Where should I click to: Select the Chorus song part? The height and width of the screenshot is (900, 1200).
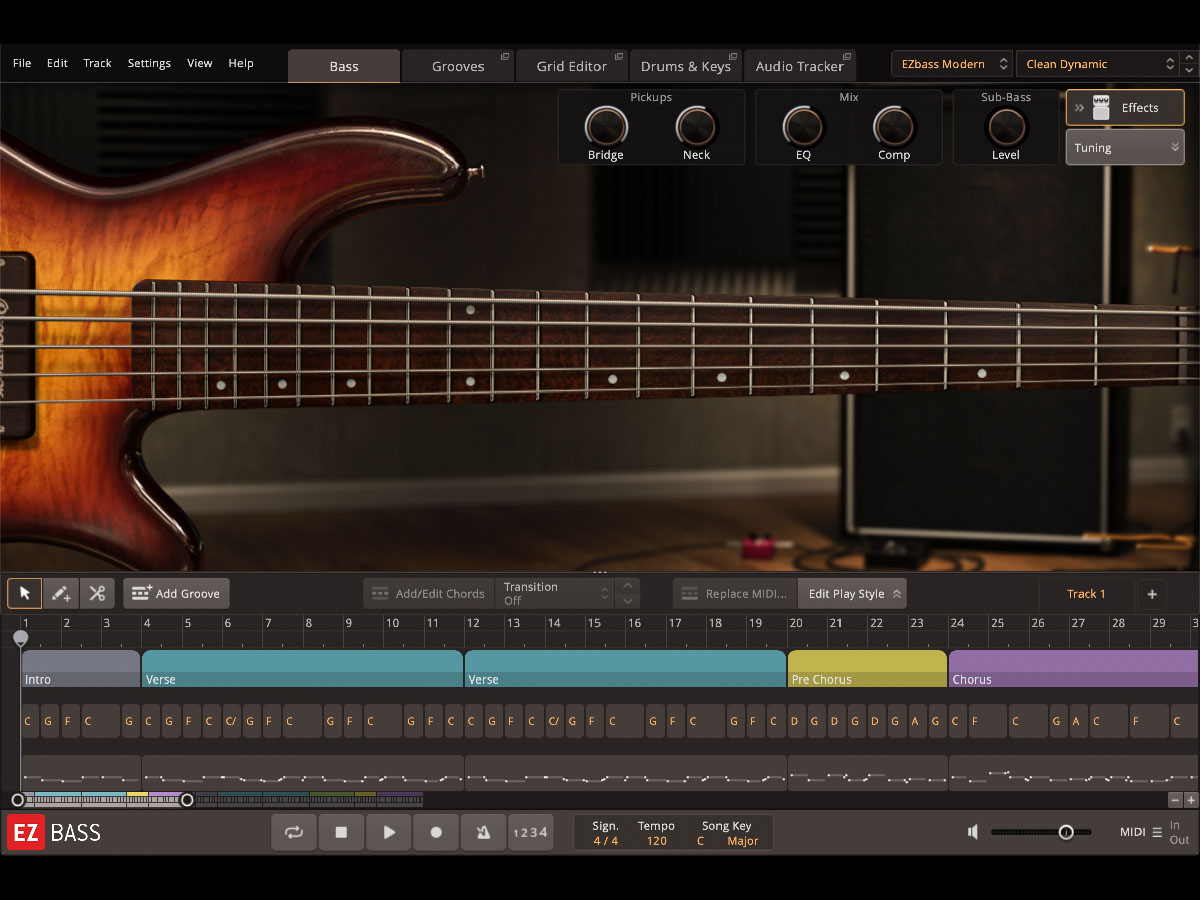pyautogui.click(x=1073, y=669)
